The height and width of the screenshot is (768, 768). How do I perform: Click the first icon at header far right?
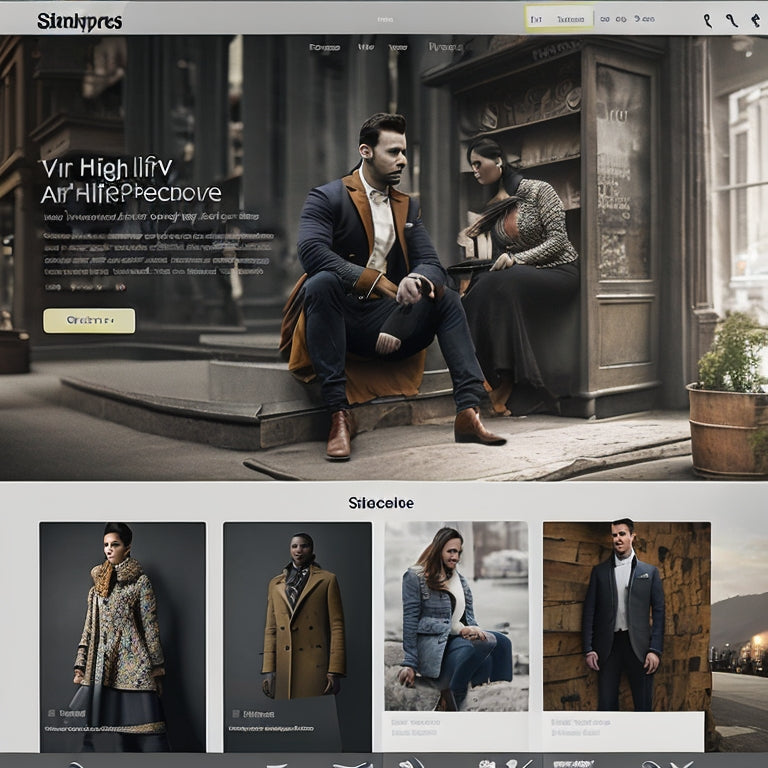click(x=708, y=20)
